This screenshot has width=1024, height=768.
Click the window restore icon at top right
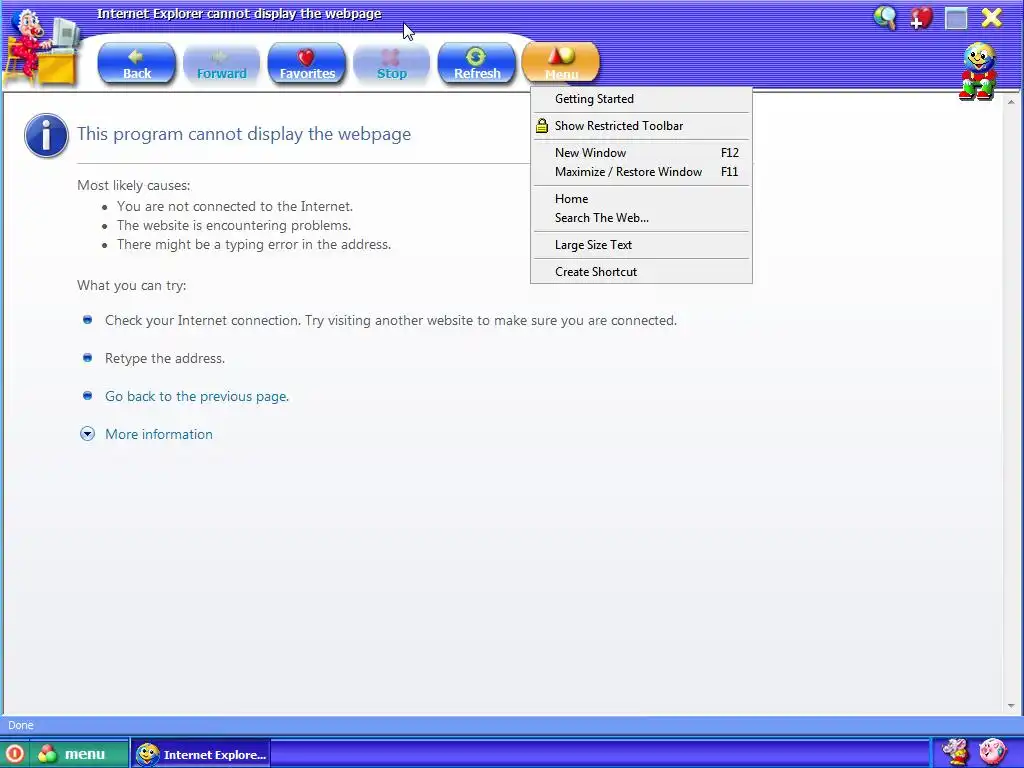956,18
